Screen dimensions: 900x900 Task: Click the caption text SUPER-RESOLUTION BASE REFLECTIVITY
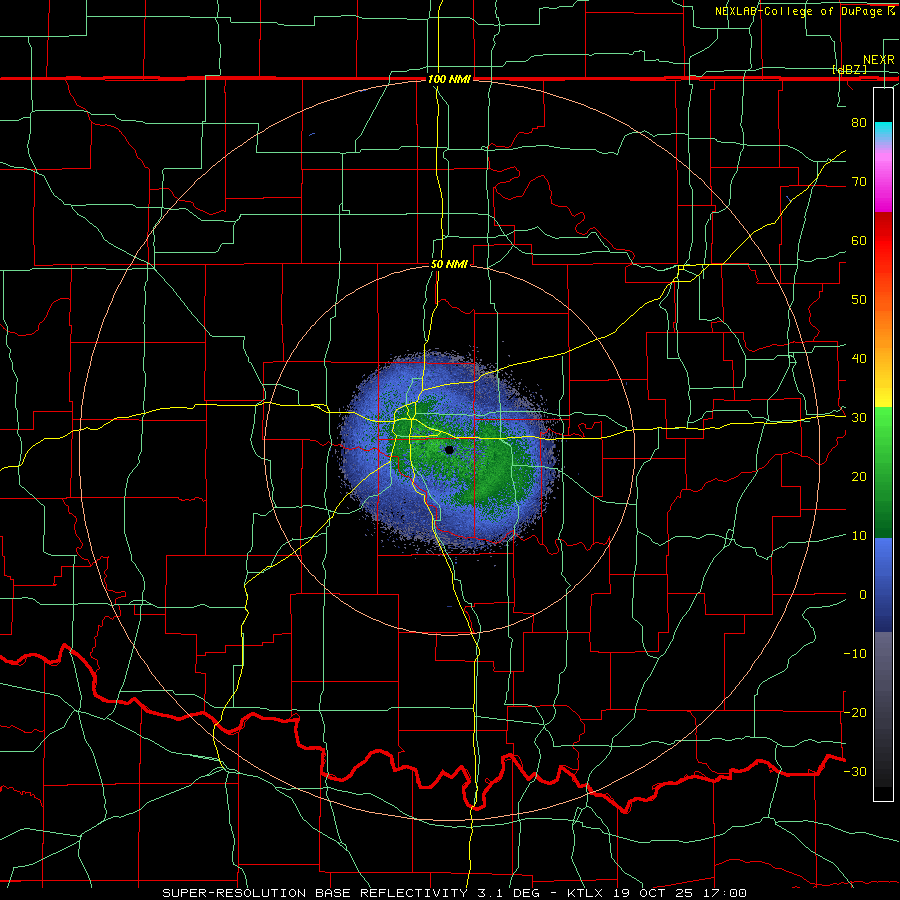pyautogui.click(x=314, y=893)
